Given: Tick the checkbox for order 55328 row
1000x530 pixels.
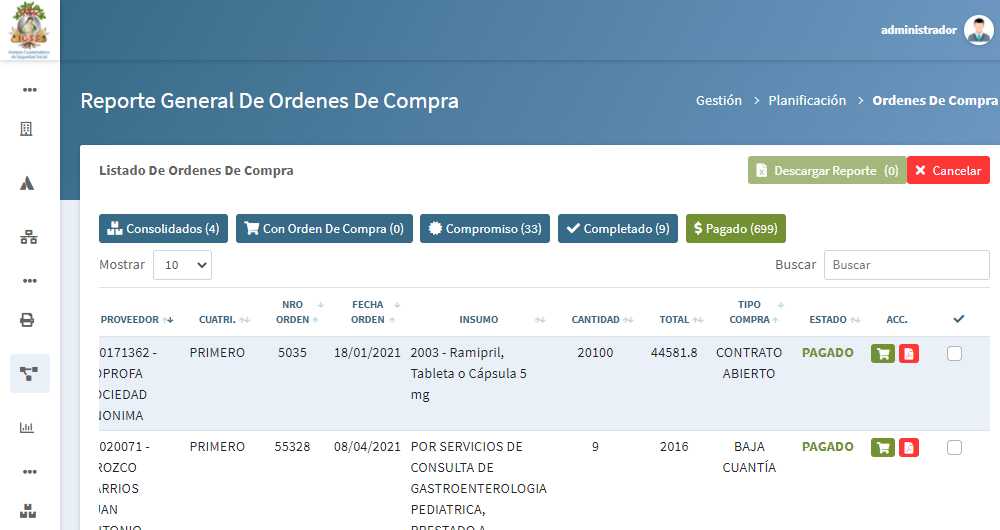Looking at the screenshot, I should click(954, 447).
